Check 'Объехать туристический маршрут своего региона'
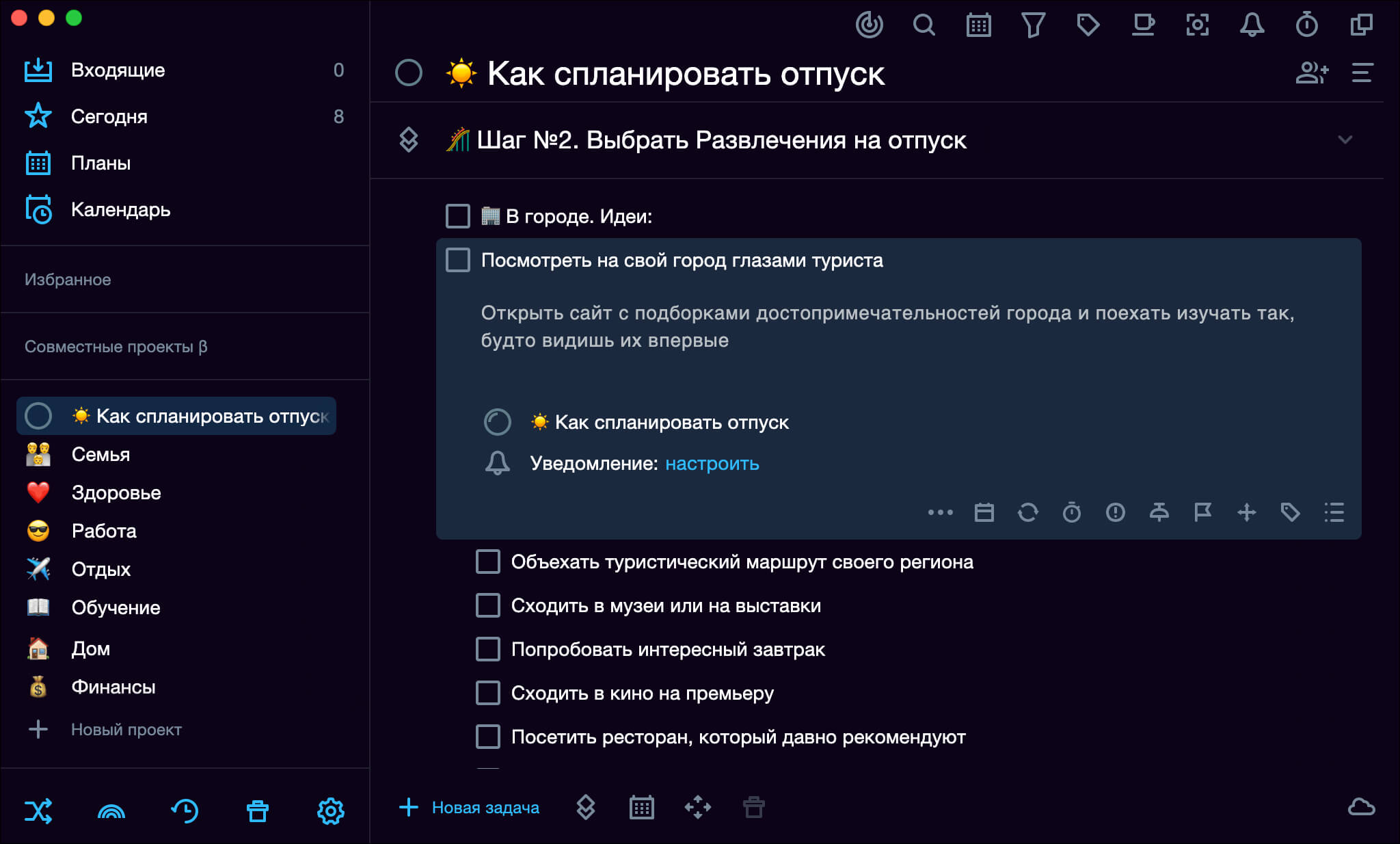The height and width of the screenshot is (844, 1400). click(488, 562)
